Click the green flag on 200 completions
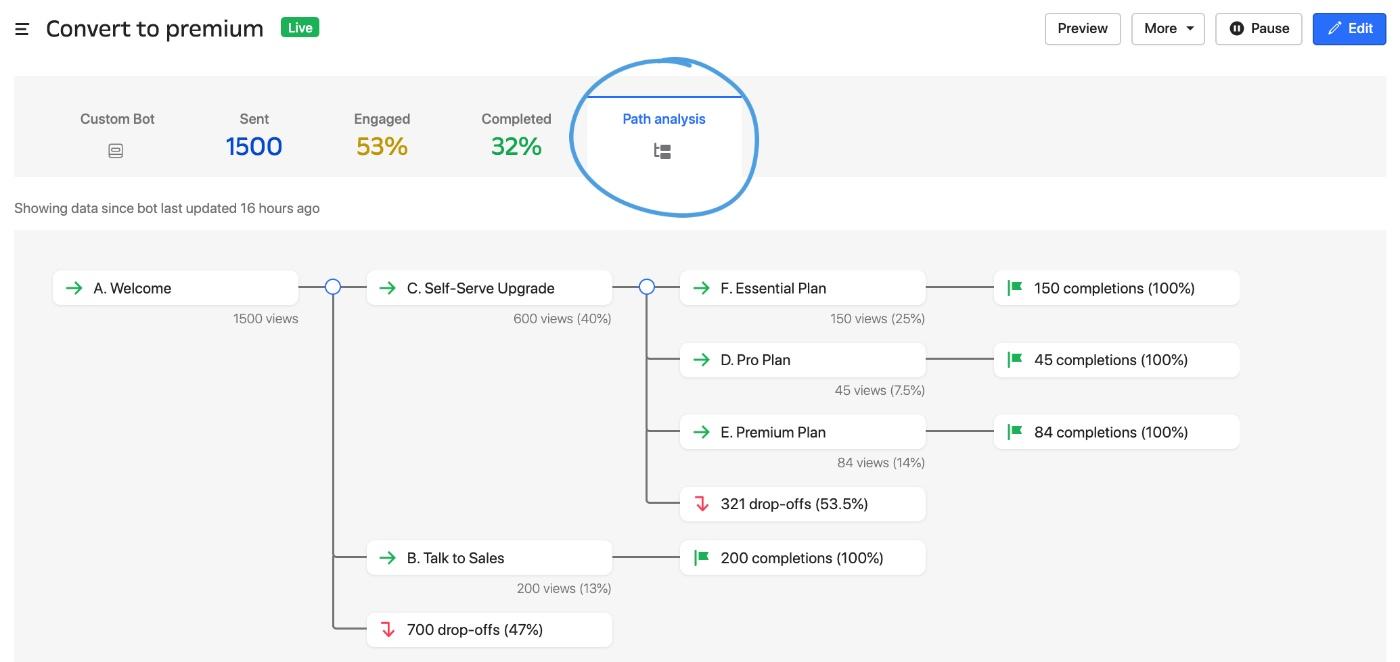This screenshot has width=1400, height=662. click(x=701, y=558)
